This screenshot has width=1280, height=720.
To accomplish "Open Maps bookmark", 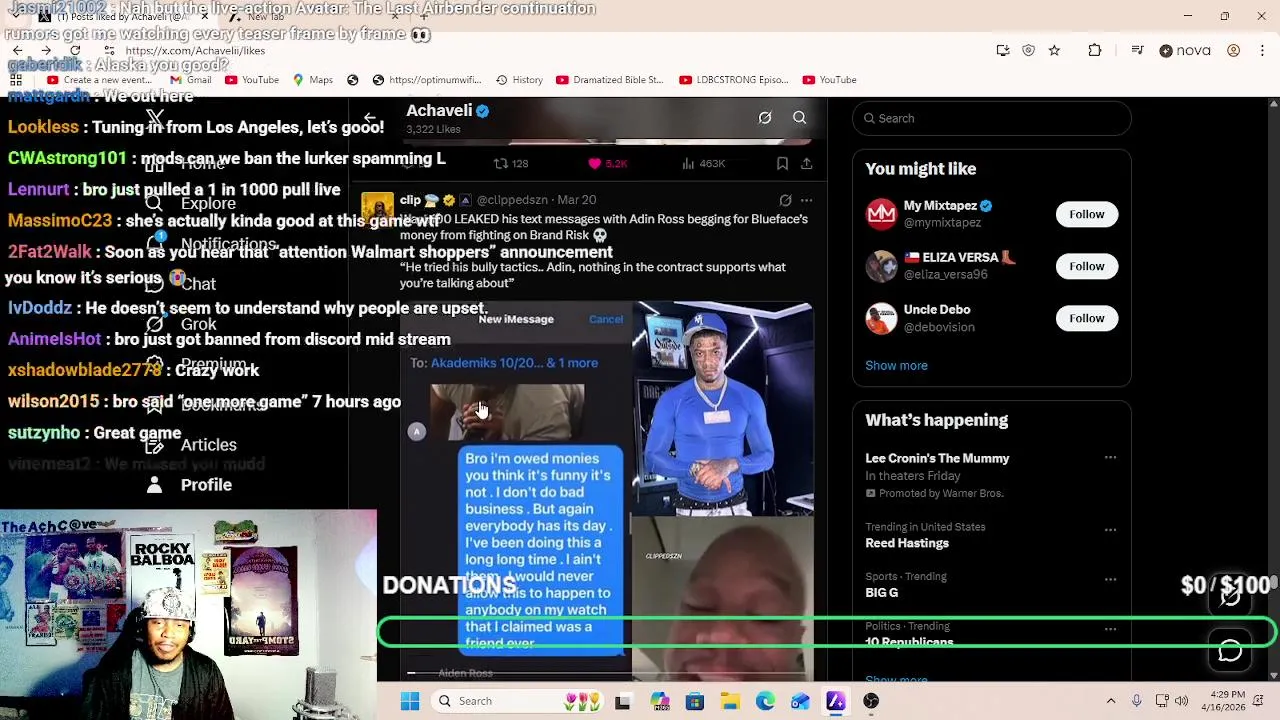I will 312,80.
